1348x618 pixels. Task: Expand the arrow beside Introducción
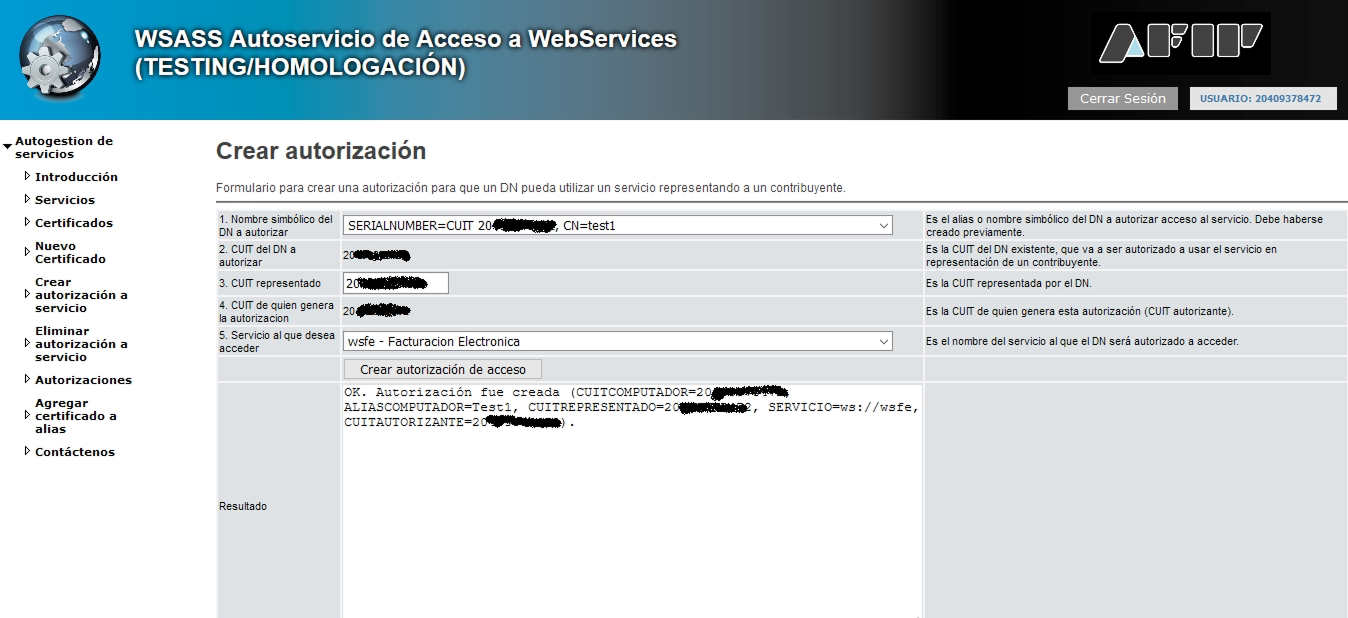pyautogui.click(x=27, y=177)
